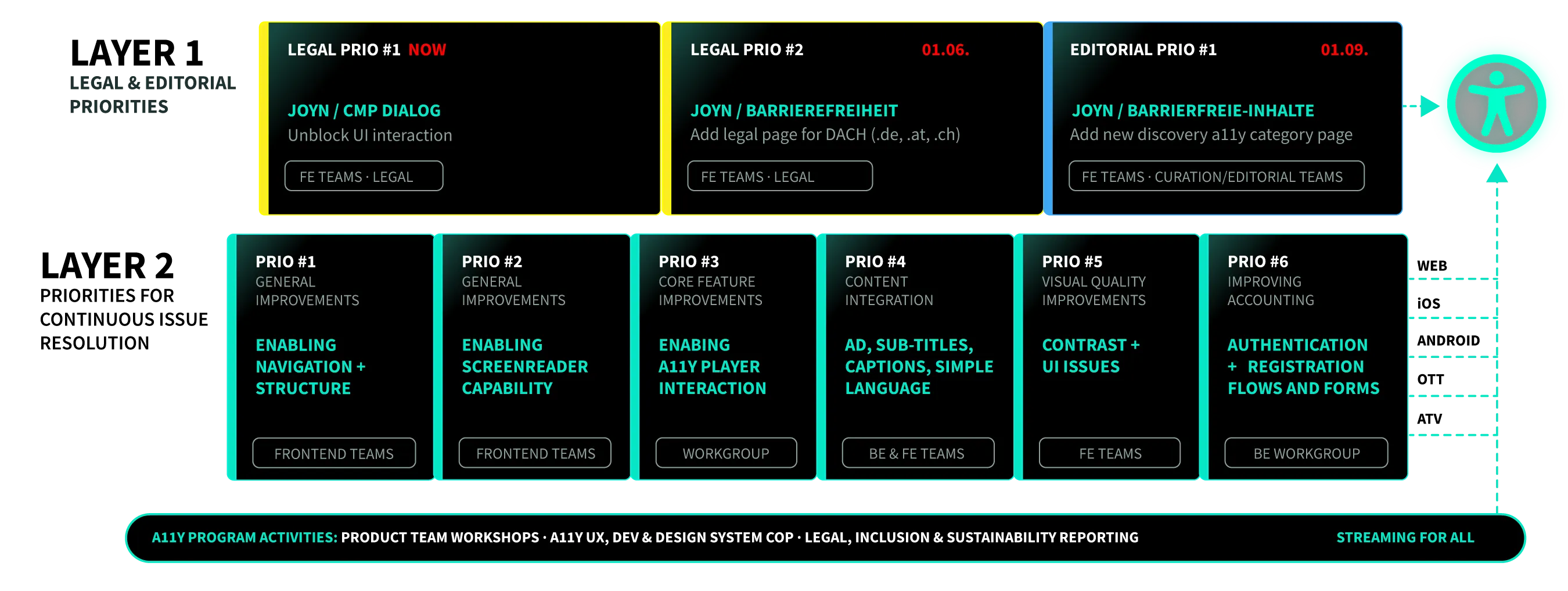Click the teal accessibility figure icon

1495,103
